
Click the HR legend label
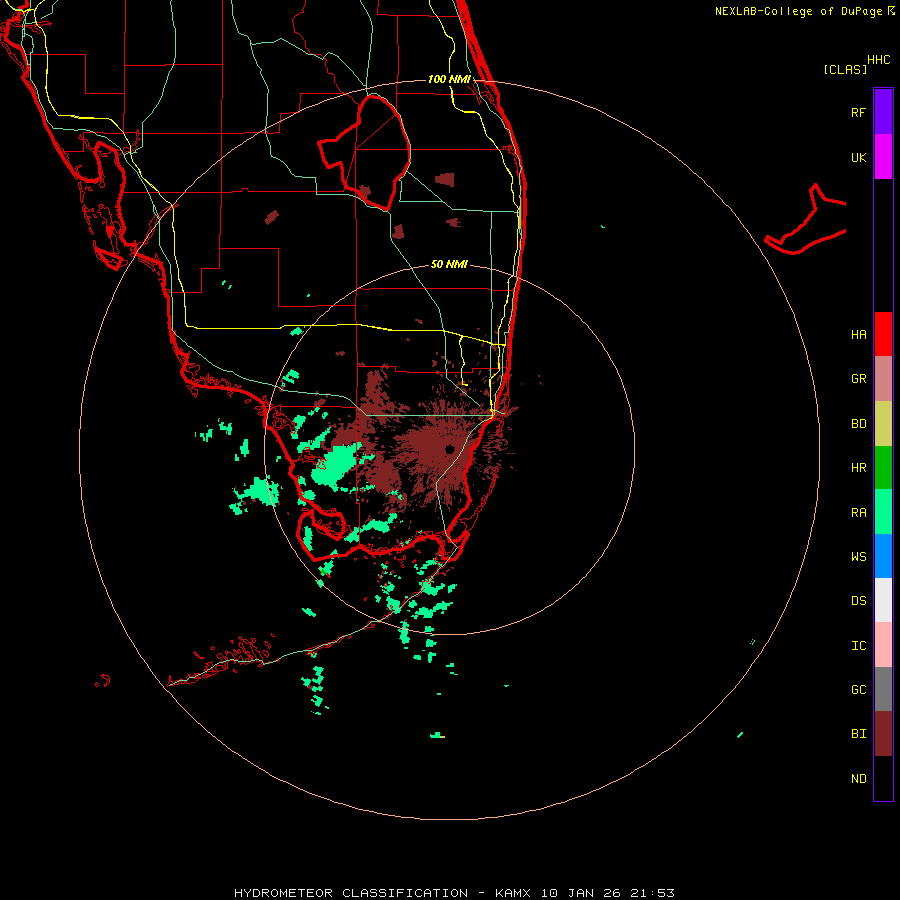[x=858, y=468]
